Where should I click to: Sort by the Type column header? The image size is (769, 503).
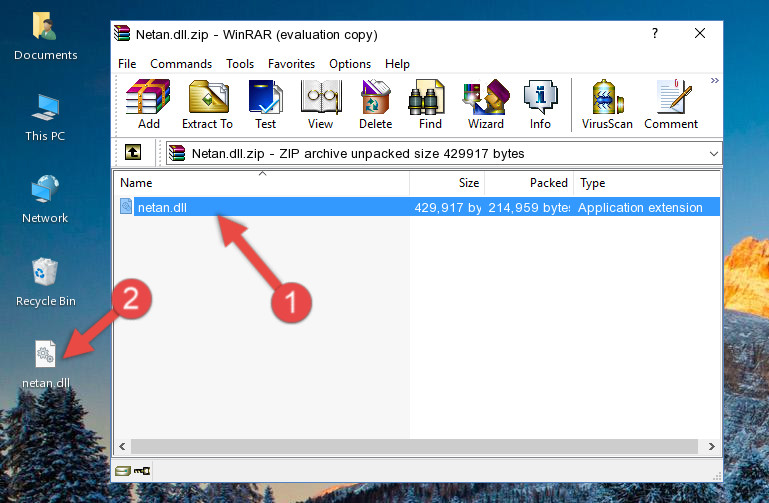pos(647,183)
